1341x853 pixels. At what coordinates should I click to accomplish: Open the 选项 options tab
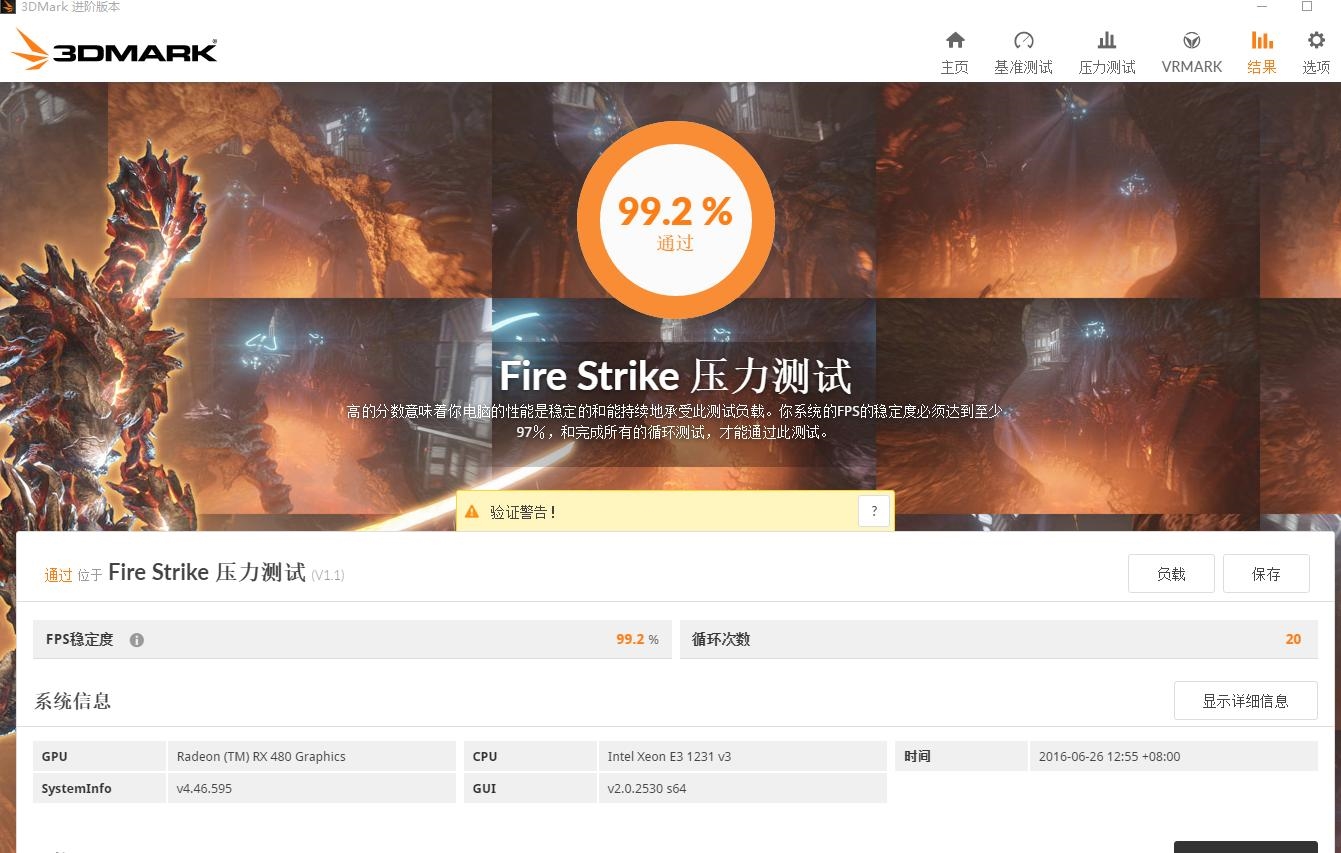(x=1316, y=53)
